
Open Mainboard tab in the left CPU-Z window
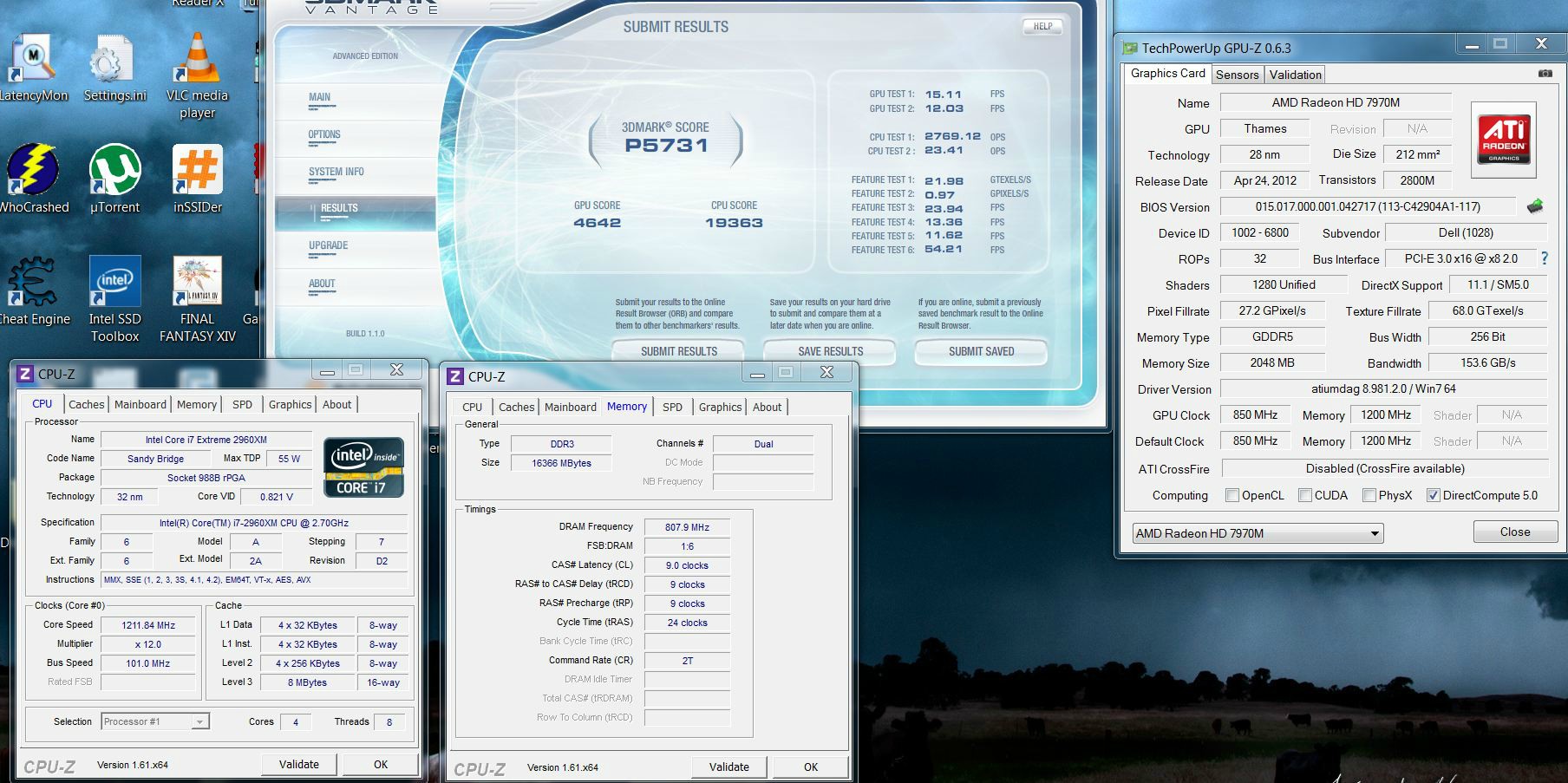[140, 404]
